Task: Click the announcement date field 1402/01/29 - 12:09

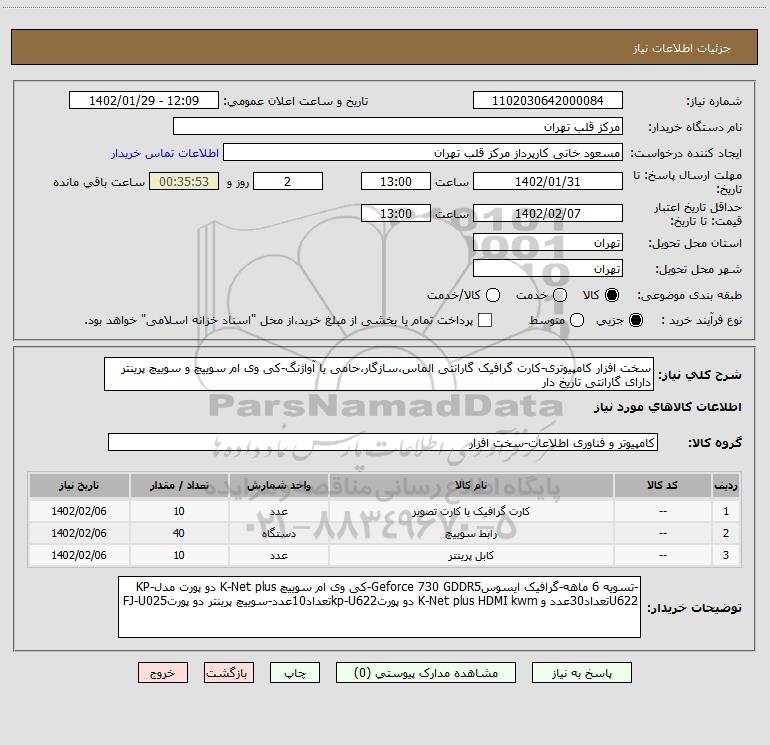Action: point(144,101)
